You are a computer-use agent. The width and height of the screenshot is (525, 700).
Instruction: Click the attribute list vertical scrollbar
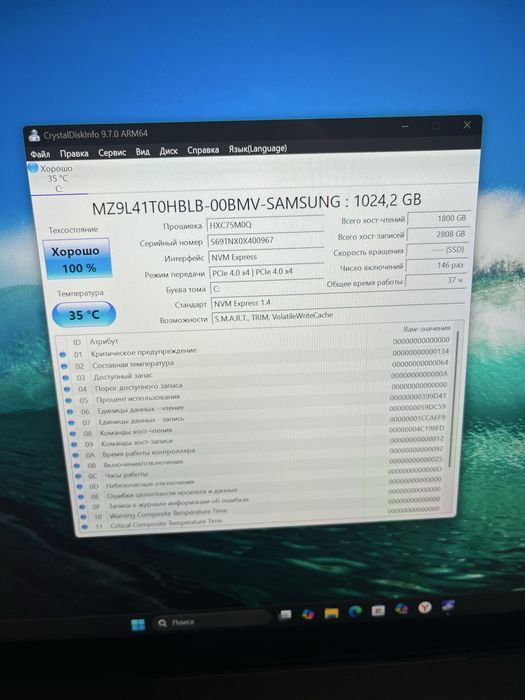point(454,402)
